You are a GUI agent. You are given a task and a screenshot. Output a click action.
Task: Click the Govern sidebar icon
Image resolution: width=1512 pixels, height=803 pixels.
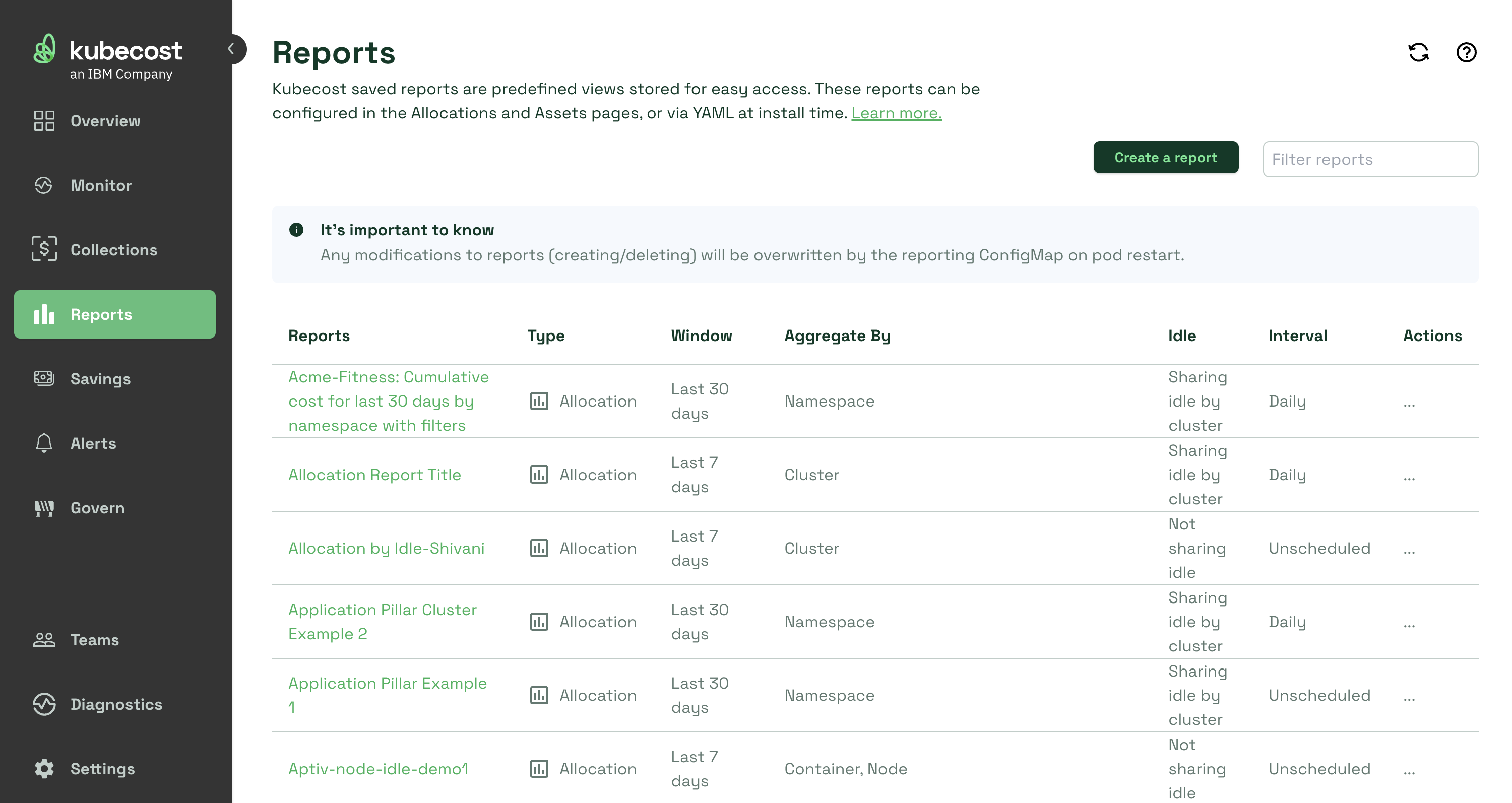tap(44, 507)
